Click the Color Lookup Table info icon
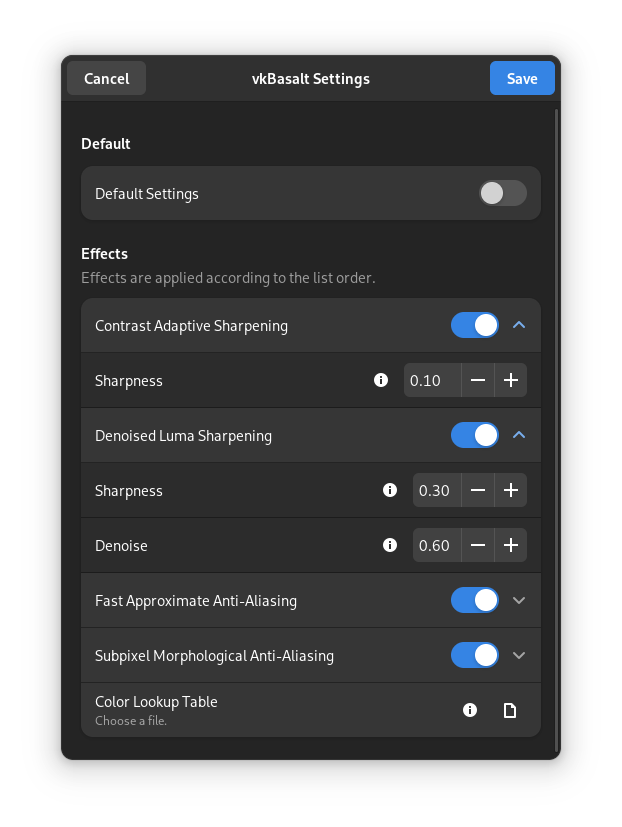This screenshot has width=622, height=827. click(470, 710)
